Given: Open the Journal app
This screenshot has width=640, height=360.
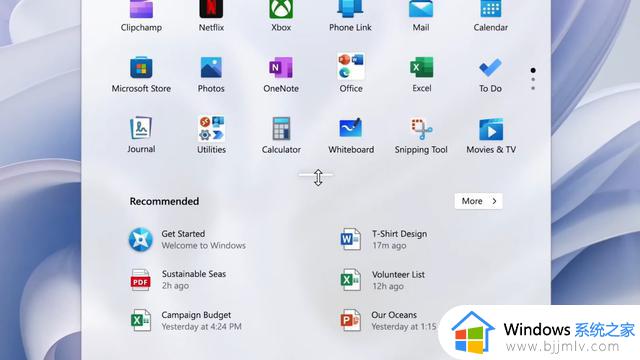Looking at the screenshot, I should tap(141, 135).
